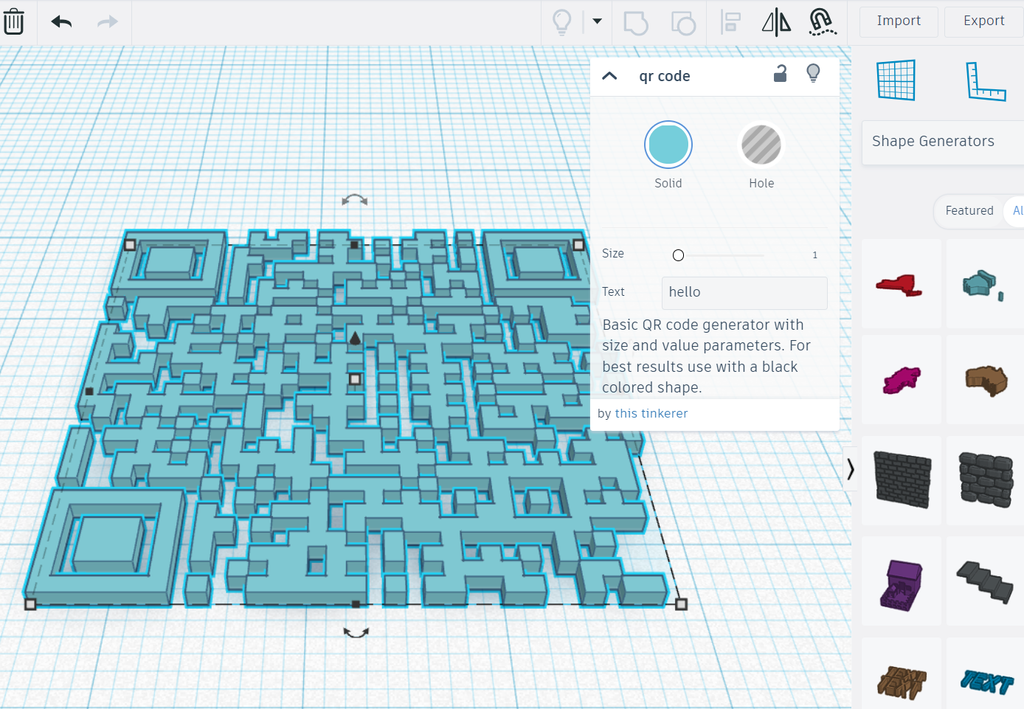Click the trash delete icon
Viewport: 1024px width, 709px height.
[14, 20]
